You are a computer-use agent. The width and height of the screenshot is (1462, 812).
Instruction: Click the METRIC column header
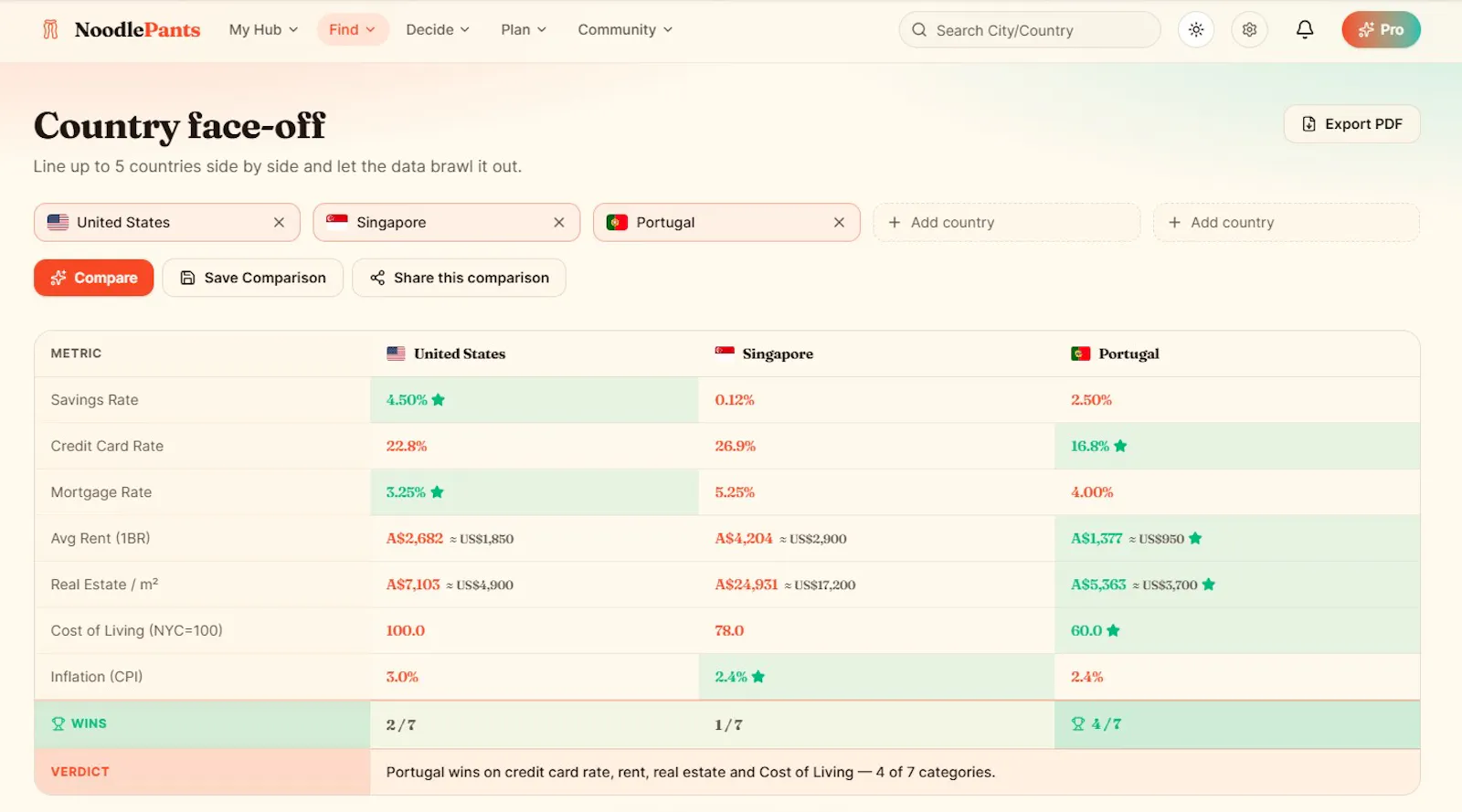tap(76, 353)
